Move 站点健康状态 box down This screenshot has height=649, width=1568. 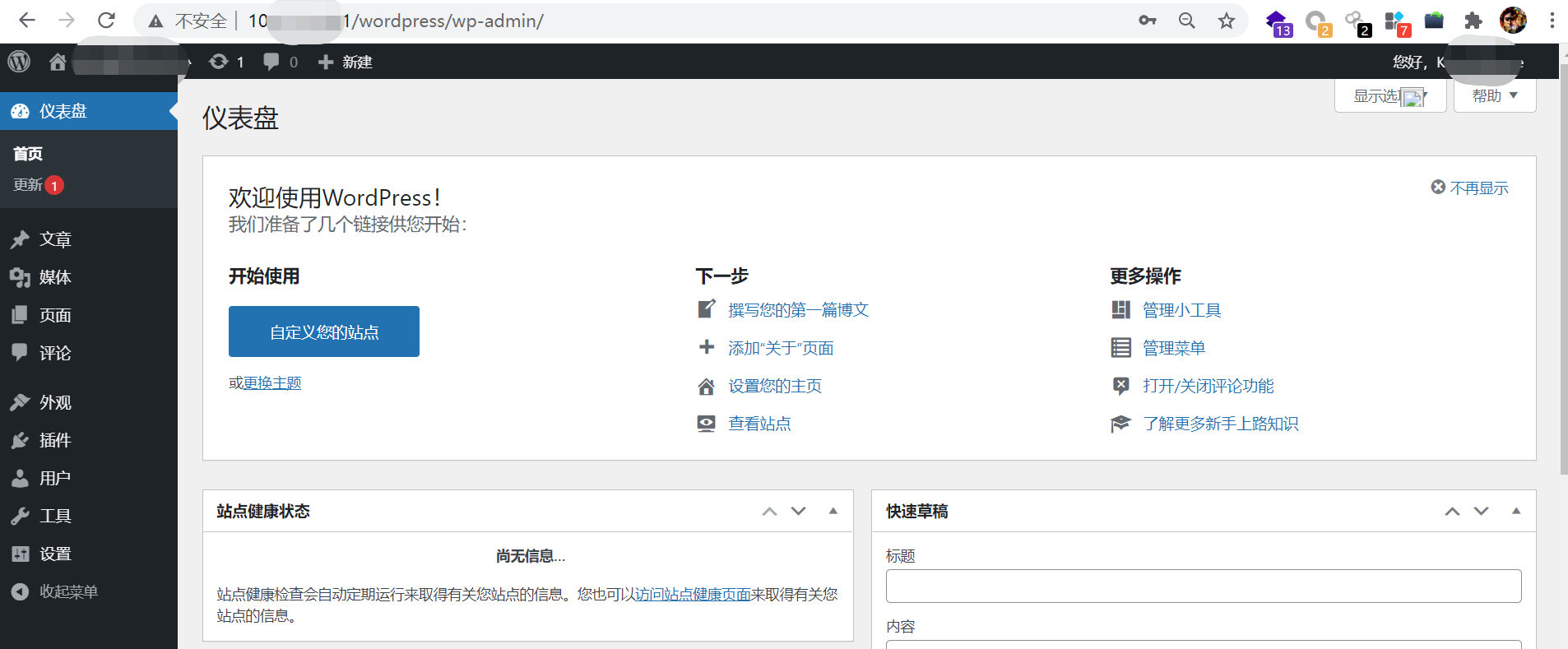pyautogui.click(x=798, y=511)
